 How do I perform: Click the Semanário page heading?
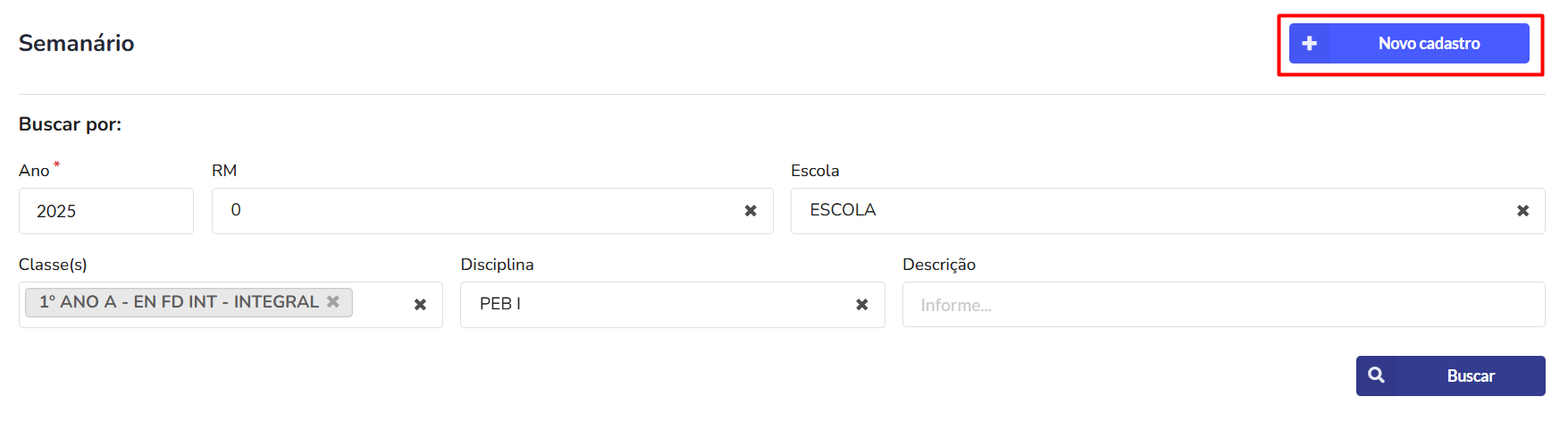77,43
